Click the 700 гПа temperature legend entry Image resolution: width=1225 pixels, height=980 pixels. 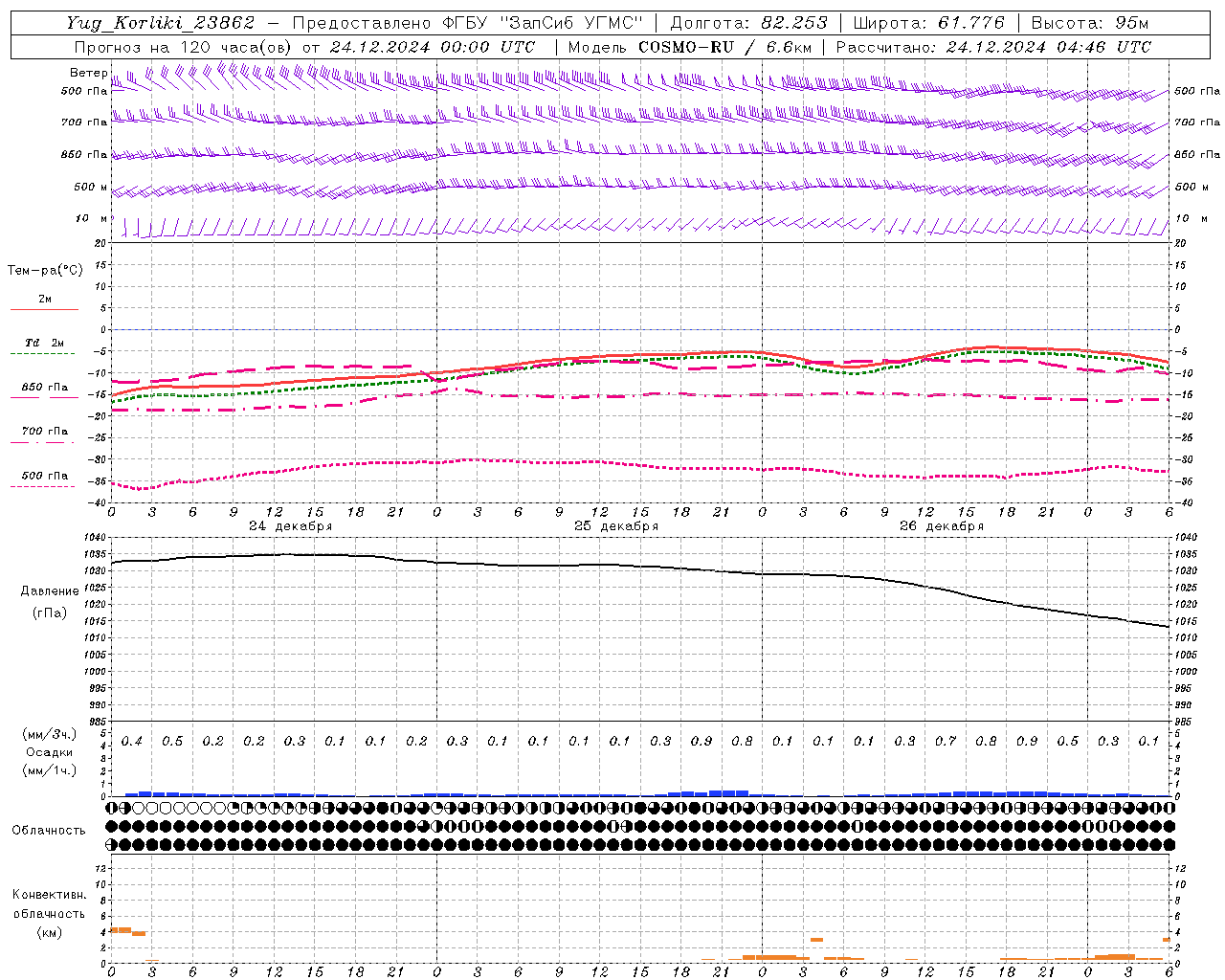[x=45, y=431]
